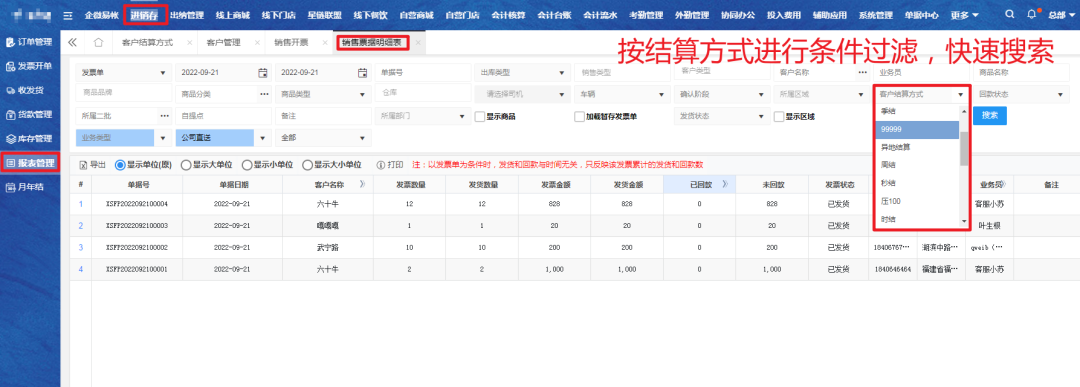Click the settlement dropdown list scrollbar
1080x387 pixels.
(964, 147)
